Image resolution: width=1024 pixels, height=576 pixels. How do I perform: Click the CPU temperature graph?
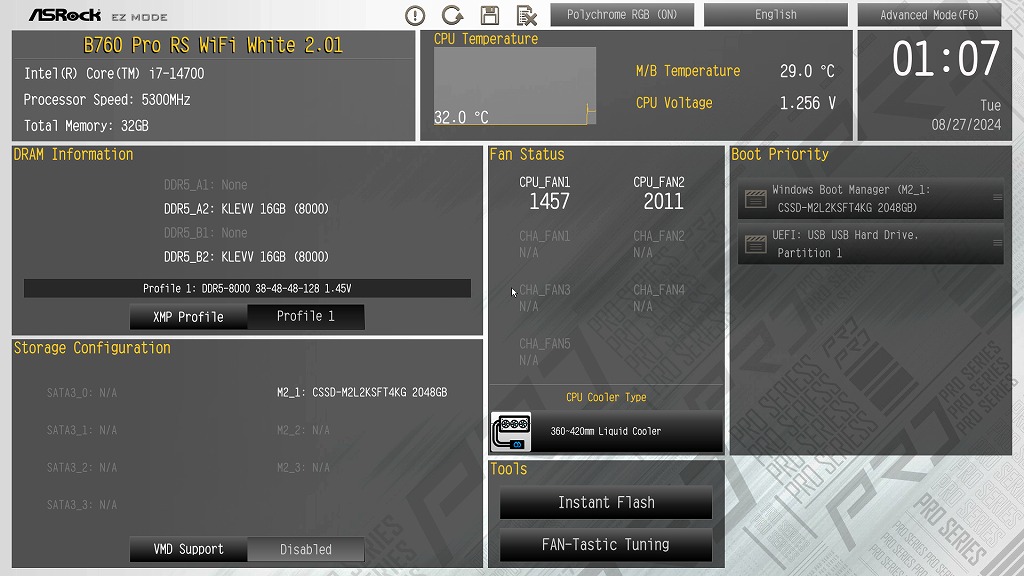515,86
